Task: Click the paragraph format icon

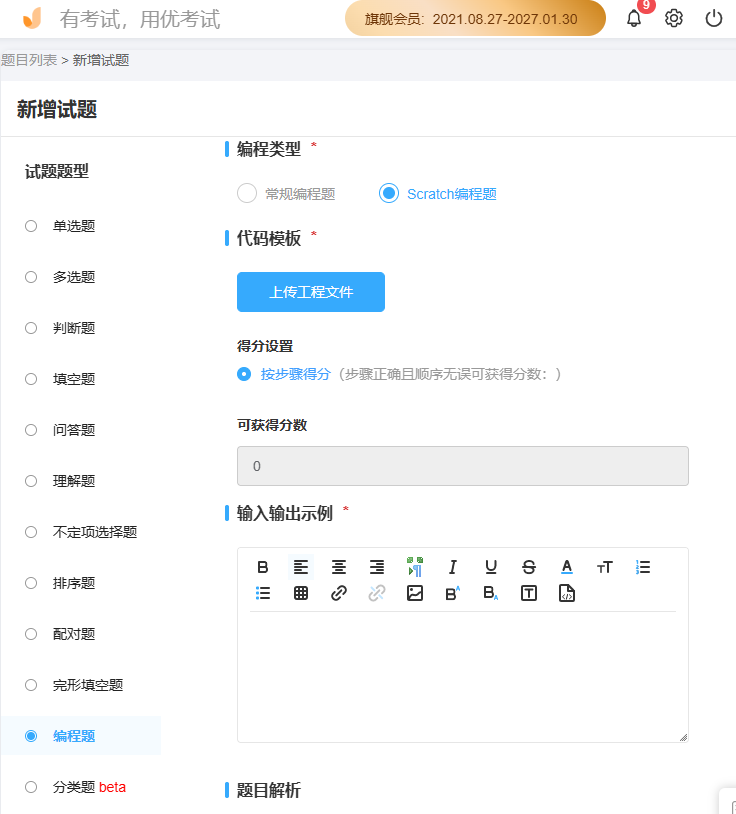Action: (x=415, y=567)
